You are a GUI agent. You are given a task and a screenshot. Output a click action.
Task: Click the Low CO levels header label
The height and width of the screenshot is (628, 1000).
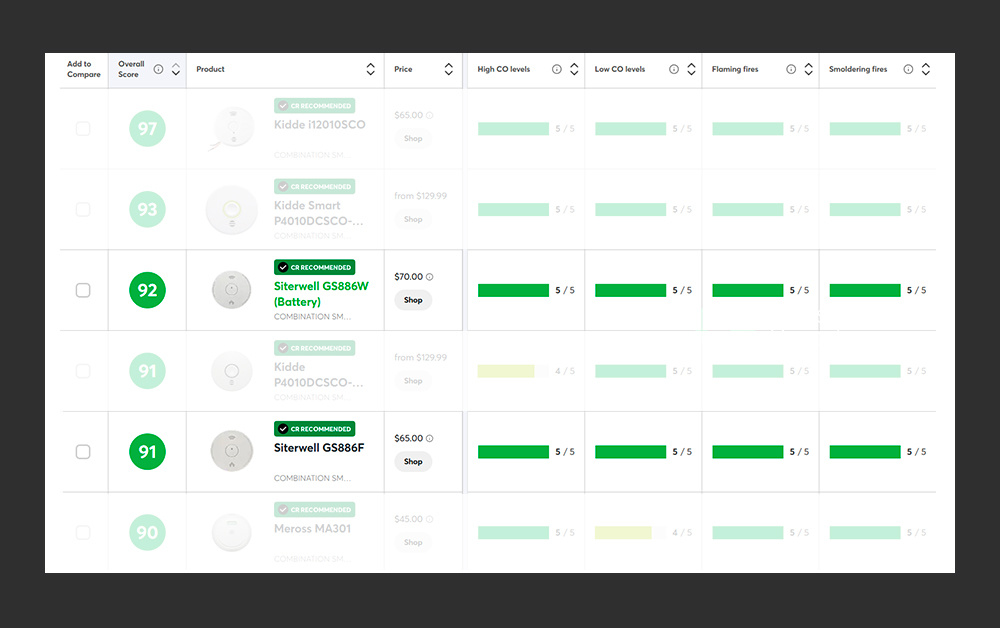pyautogui.click(x=620, y=69)
